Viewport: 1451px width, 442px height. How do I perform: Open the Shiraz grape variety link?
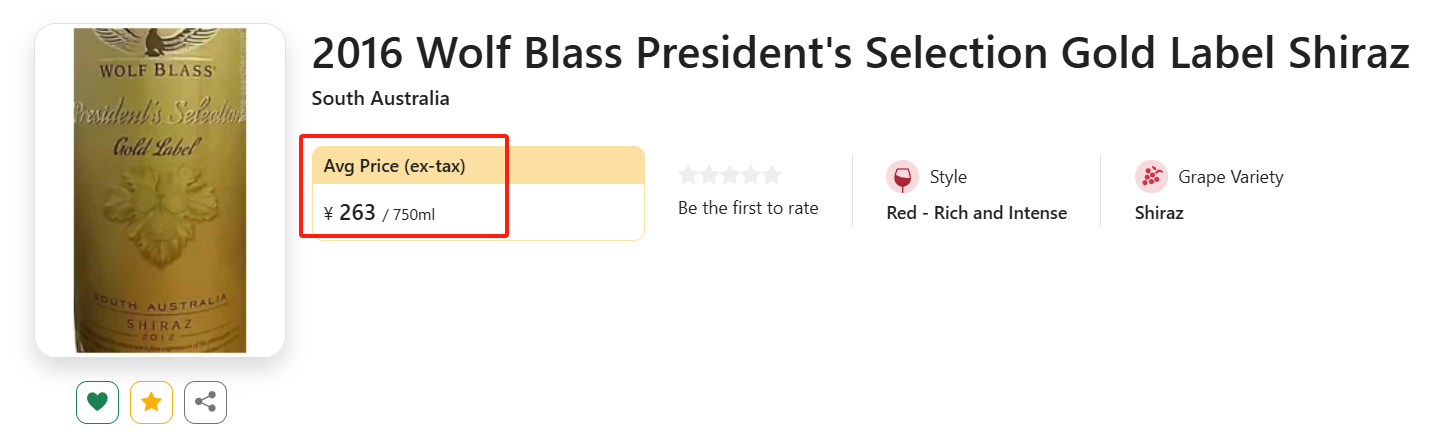point(1159,213)
